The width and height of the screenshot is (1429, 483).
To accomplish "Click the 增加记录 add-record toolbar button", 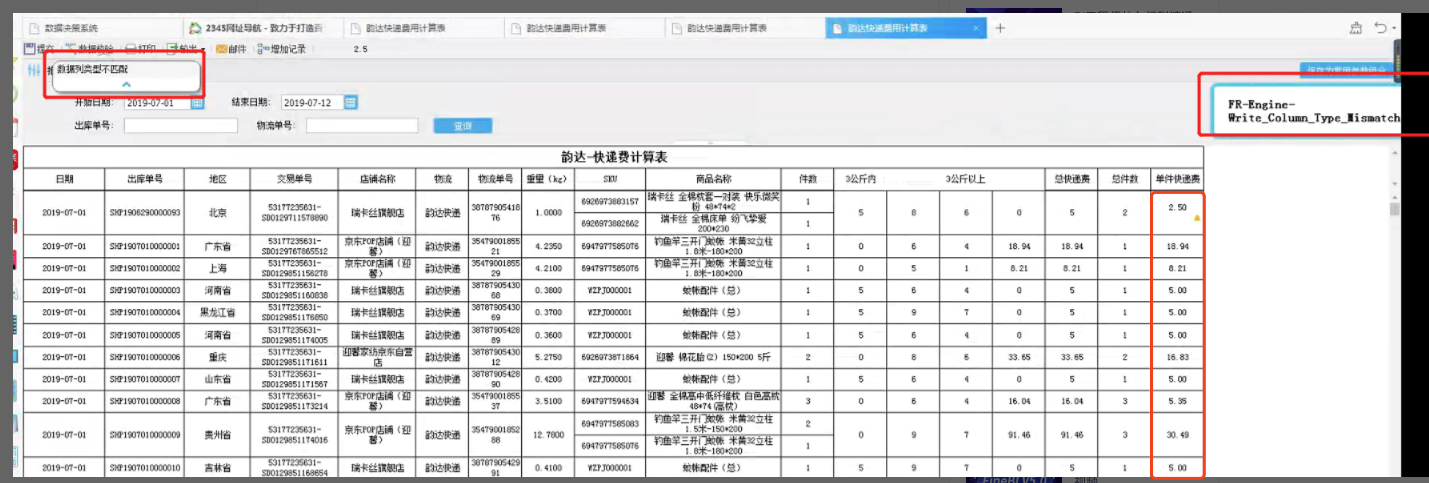I will click(x=281, y=48).
